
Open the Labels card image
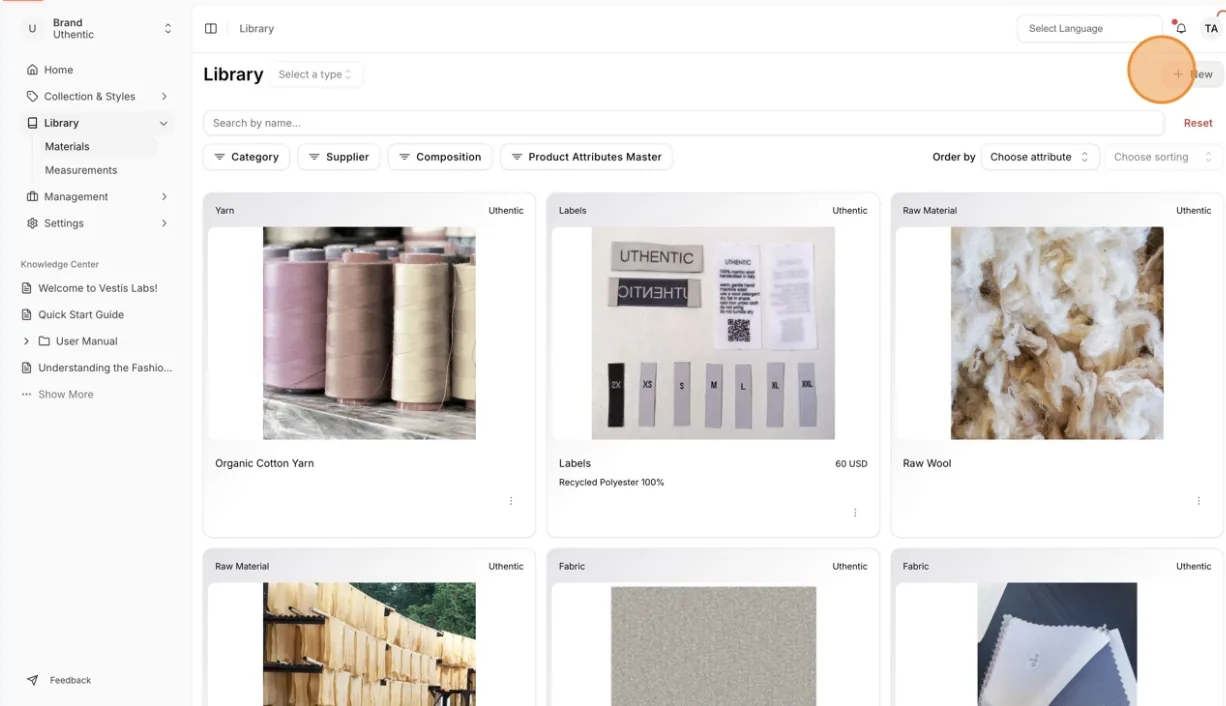click(x=713, y=333)
